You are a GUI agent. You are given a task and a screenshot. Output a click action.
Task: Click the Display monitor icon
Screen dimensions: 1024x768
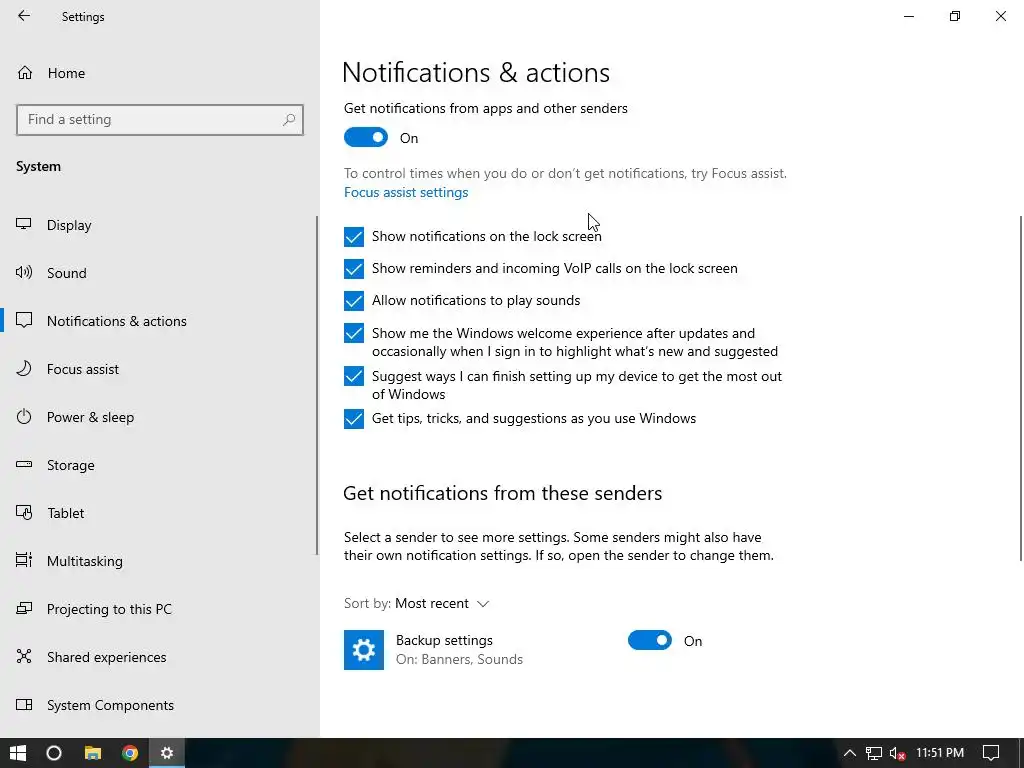tap(24, 224)
